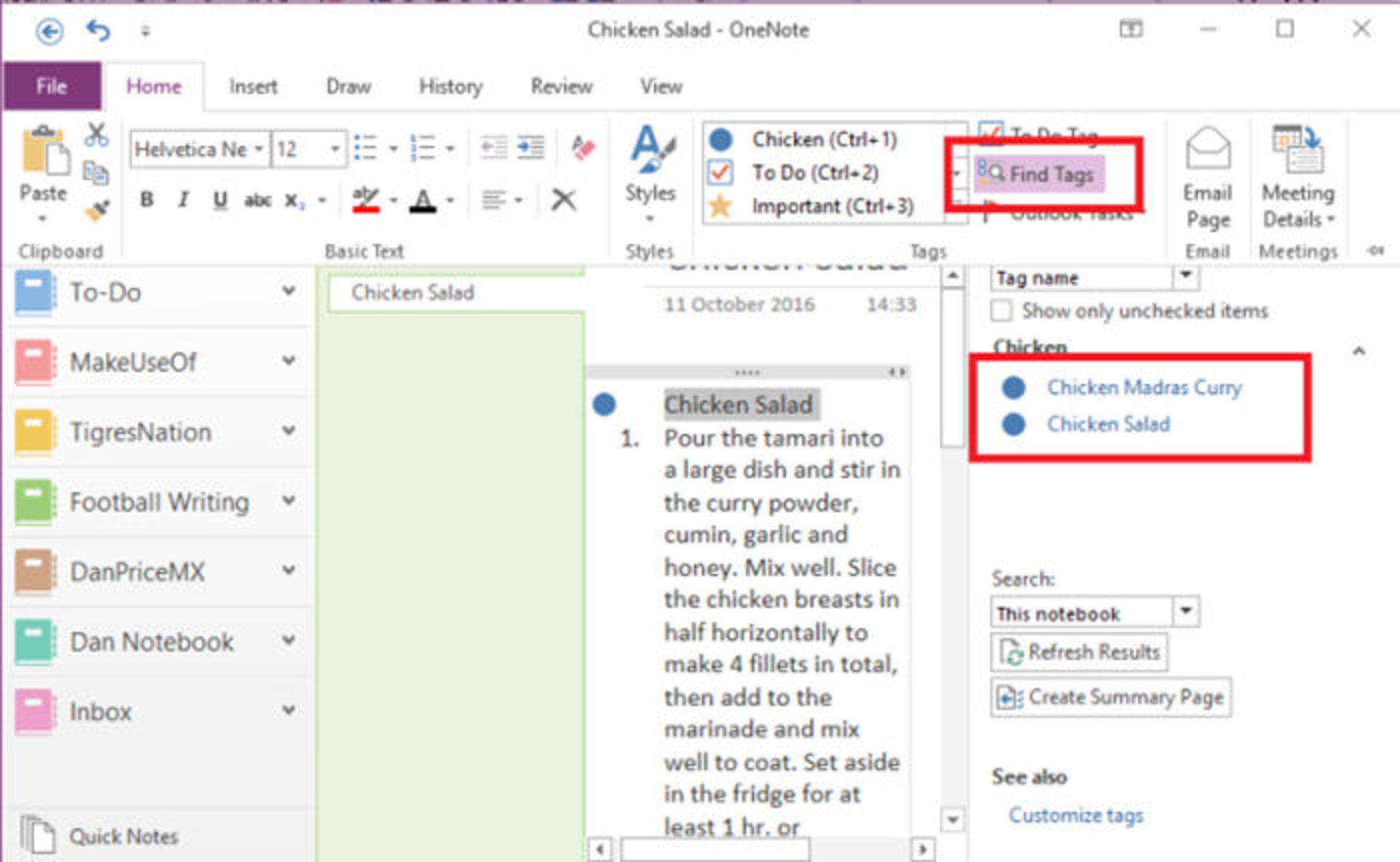Click the Email Page envelope icon
Image resolution: width=1400 pixels, height=862 pixels.
[x=1207, y=148]
